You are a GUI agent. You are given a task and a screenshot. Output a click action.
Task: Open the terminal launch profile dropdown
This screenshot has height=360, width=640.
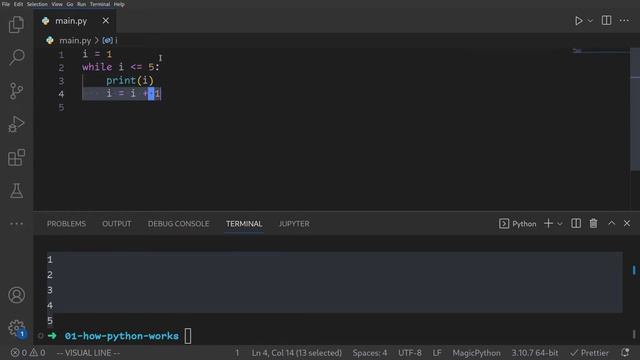[560, 224]
